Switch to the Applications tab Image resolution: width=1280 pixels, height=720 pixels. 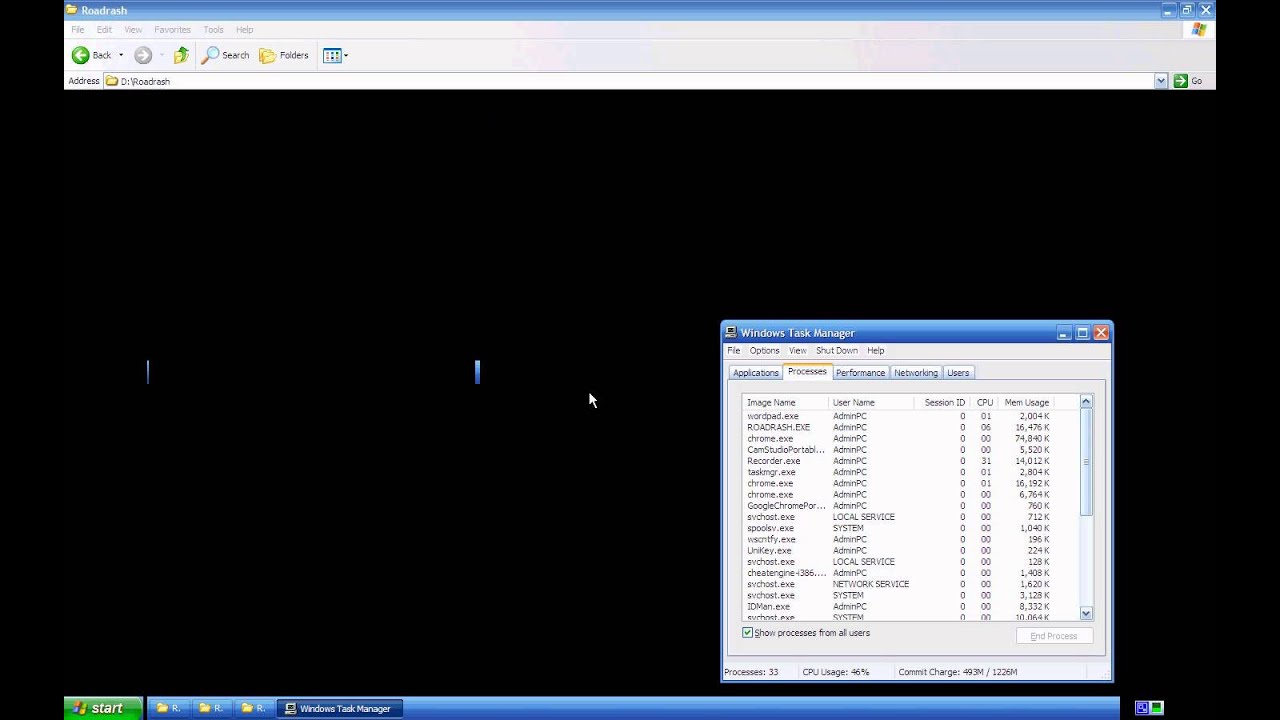[755, 373]
